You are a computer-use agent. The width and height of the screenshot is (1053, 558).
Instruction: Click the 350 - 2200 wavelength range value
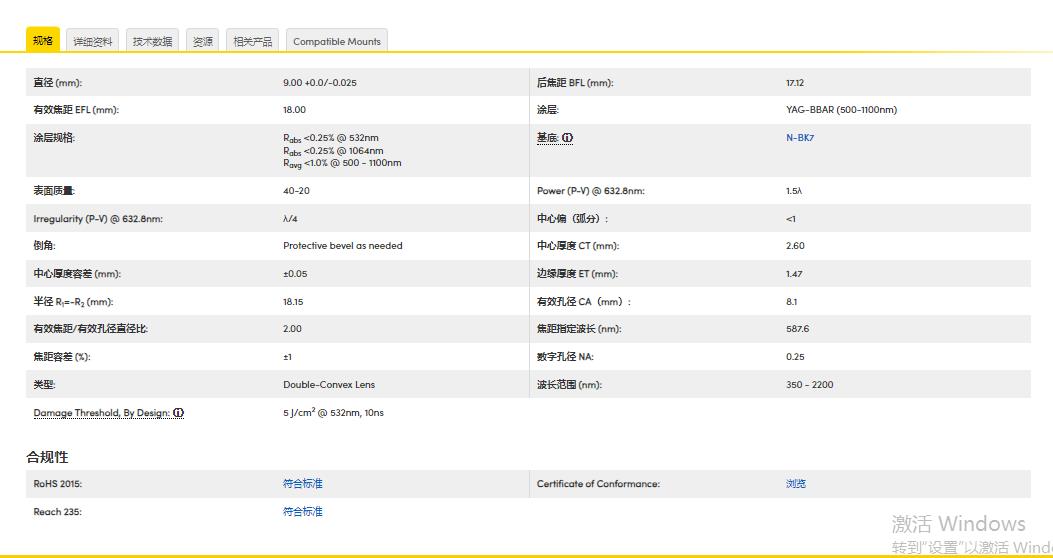[809, 385]
